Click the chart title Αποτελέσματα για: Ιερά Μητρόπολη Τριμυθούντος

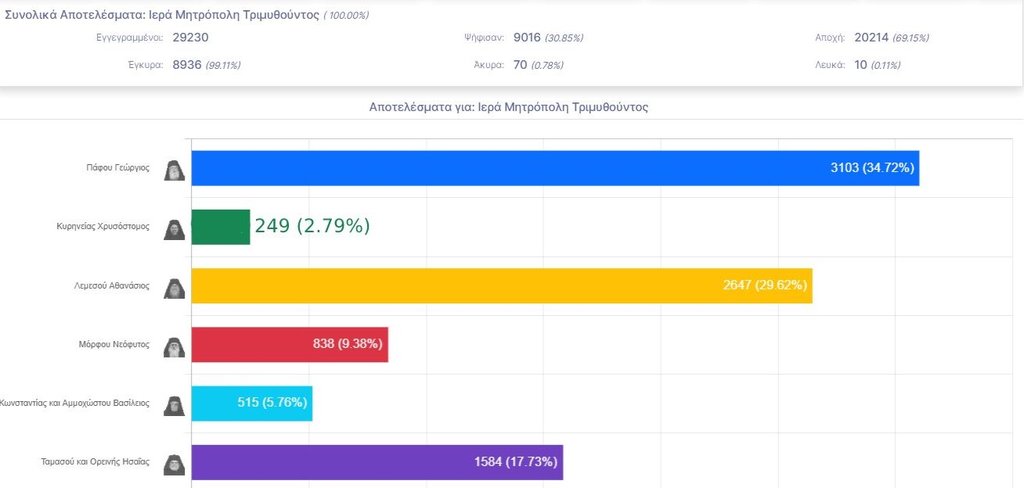509,107
